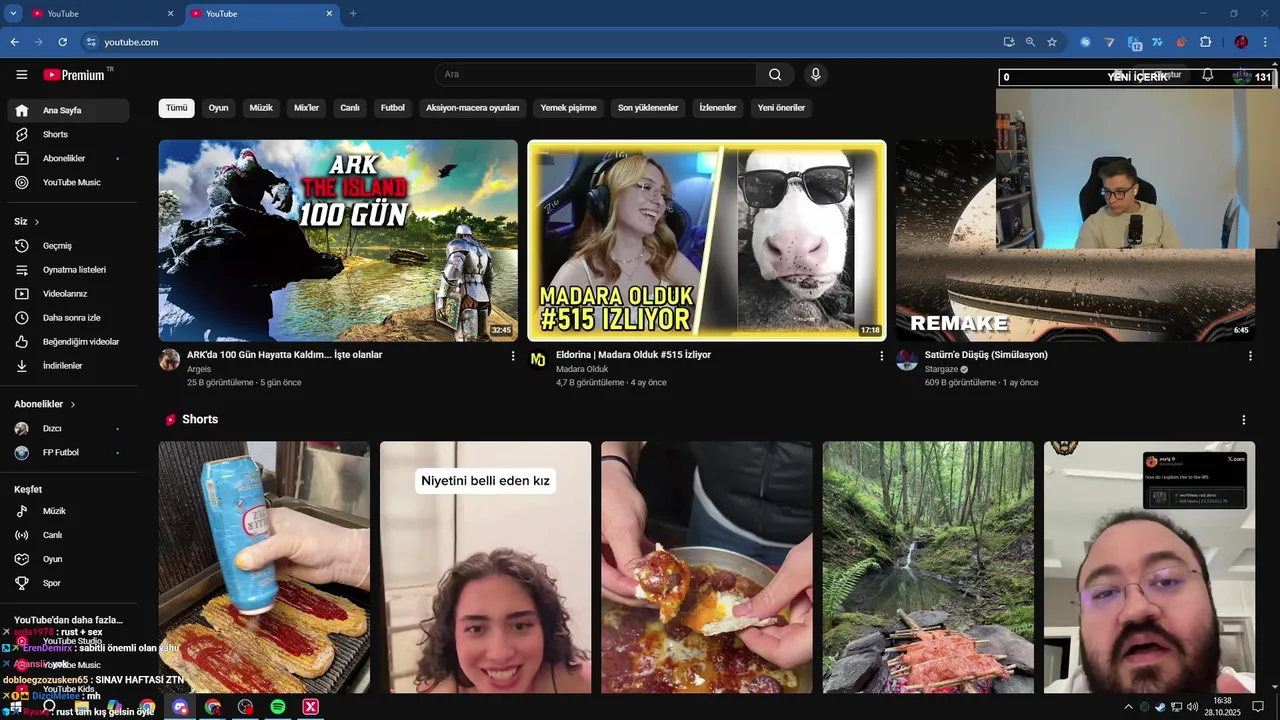The image size is (1280, 720).
Task: Open the notifications bell
Action: pos(1207,75)
